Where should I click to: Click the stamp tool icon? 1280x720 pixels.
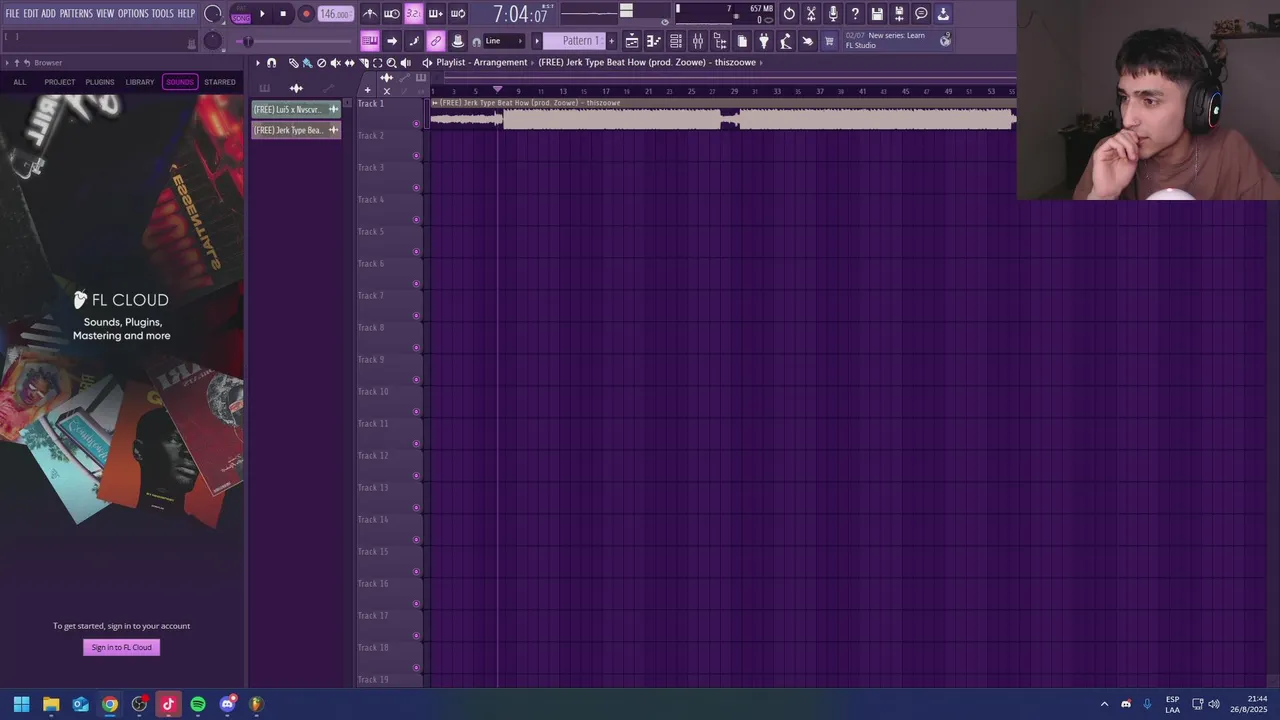(x=458, y=41)
